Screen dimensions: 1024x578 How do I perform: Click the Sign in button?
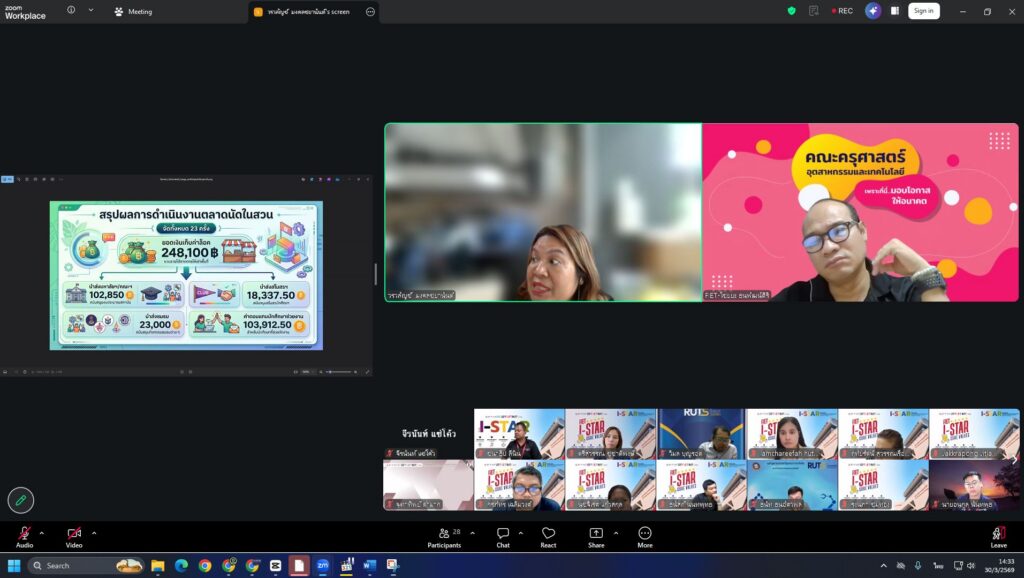coord(923,11)
